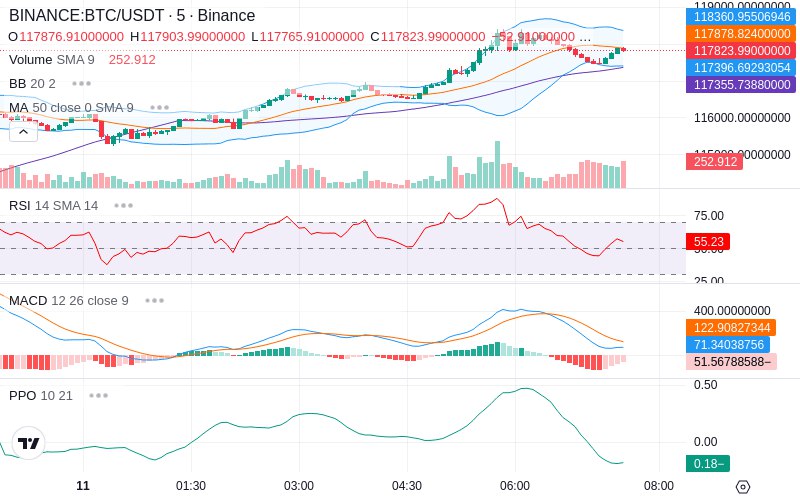Click the 400.00000000 MACD axis label
This screenshot has width=800, height=500.
pyautogui.click(x=732, y=311)
